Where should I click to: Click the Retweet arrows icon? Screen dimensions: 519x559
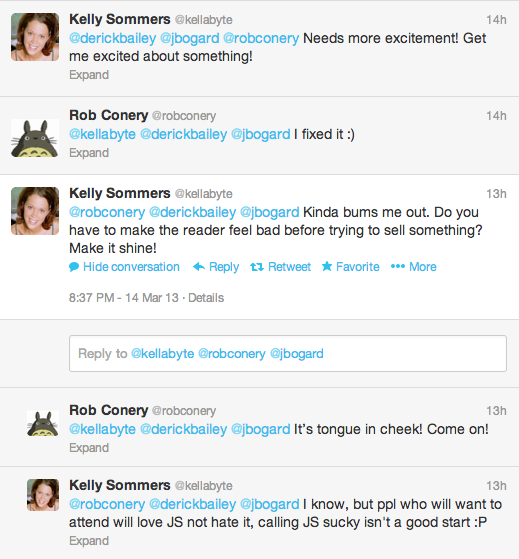point(257,267)
